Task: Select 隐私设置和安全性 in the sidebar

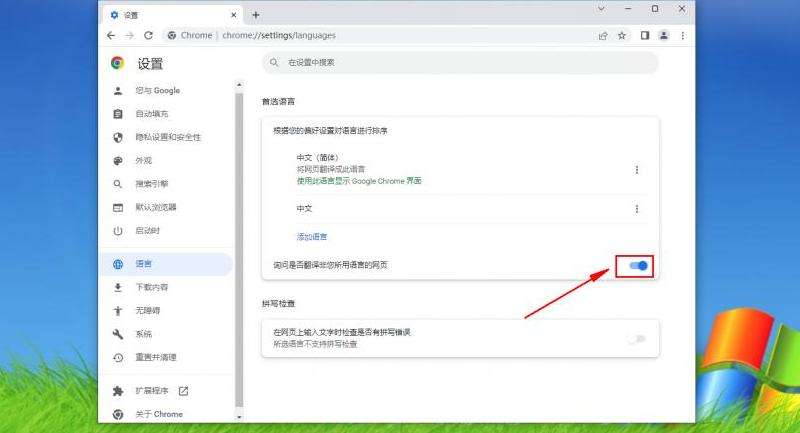Action: [168, 137]
